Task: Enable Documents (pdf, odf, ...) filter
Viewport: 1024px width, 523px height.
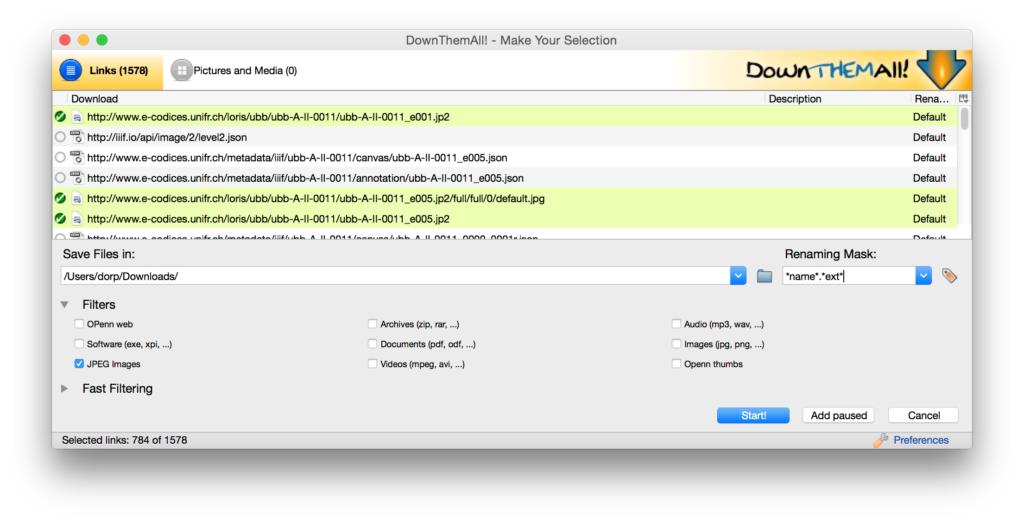Action: [372, 343]
